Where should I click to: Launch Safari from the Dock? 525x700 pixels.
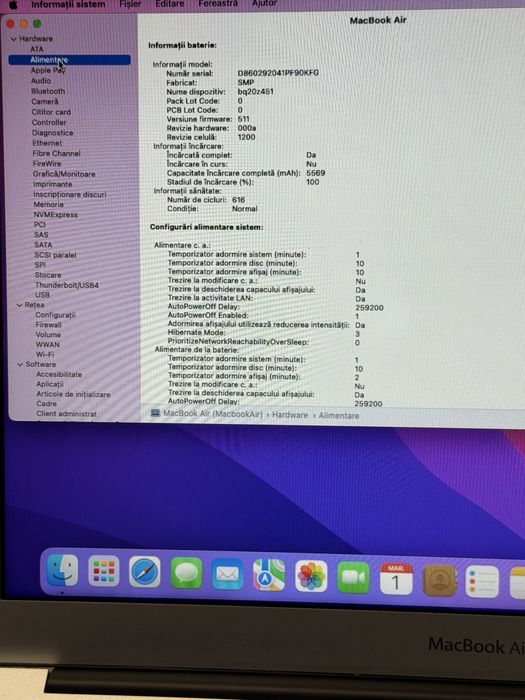[x=145, y=572]
